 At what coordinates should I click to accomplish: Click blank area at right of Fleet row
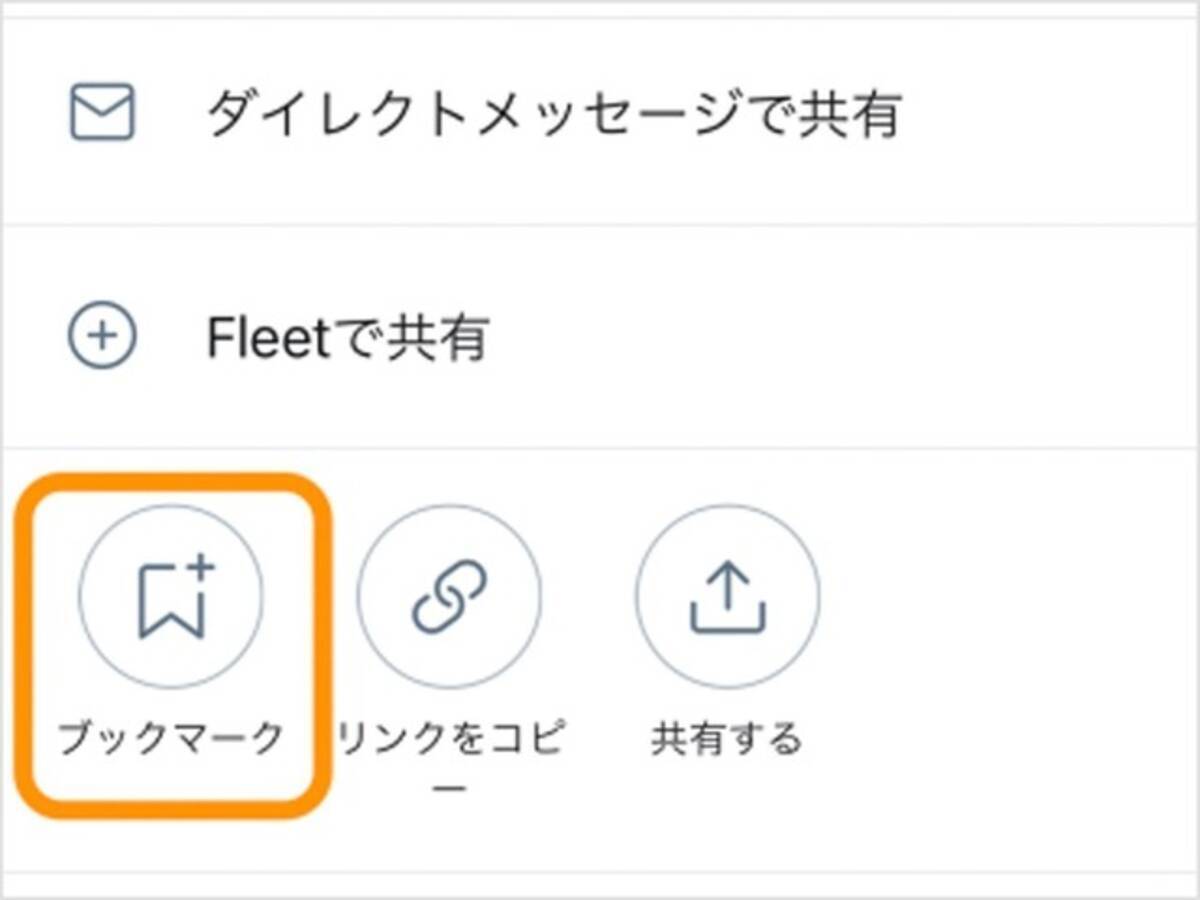900,338
